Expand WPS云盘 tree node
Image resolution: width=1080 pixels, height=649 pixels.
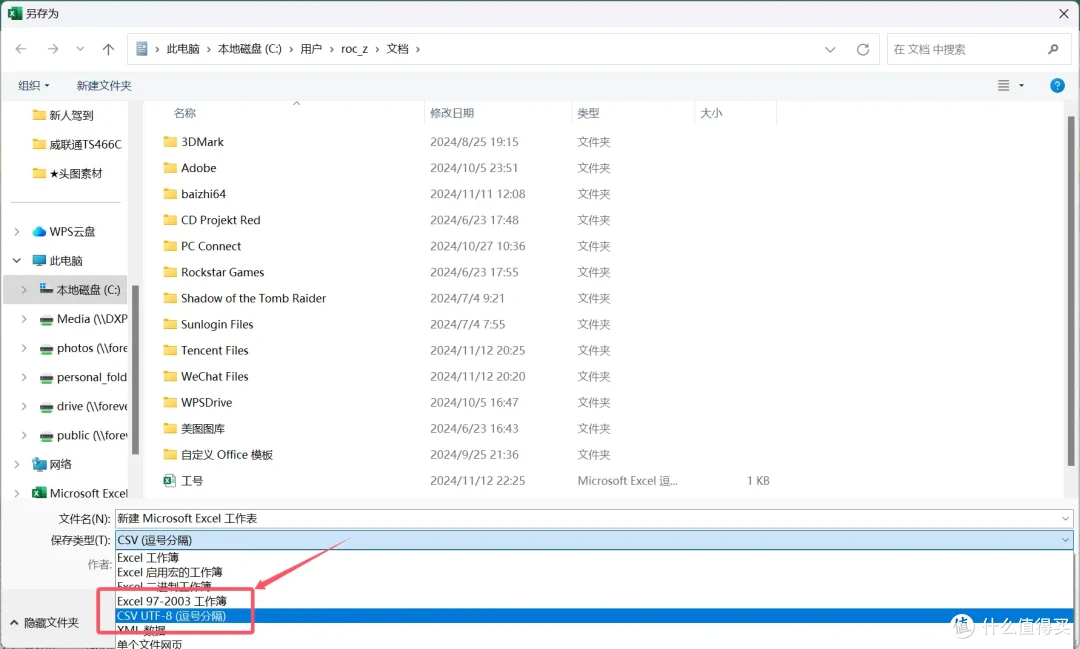(x=17, y=231)
